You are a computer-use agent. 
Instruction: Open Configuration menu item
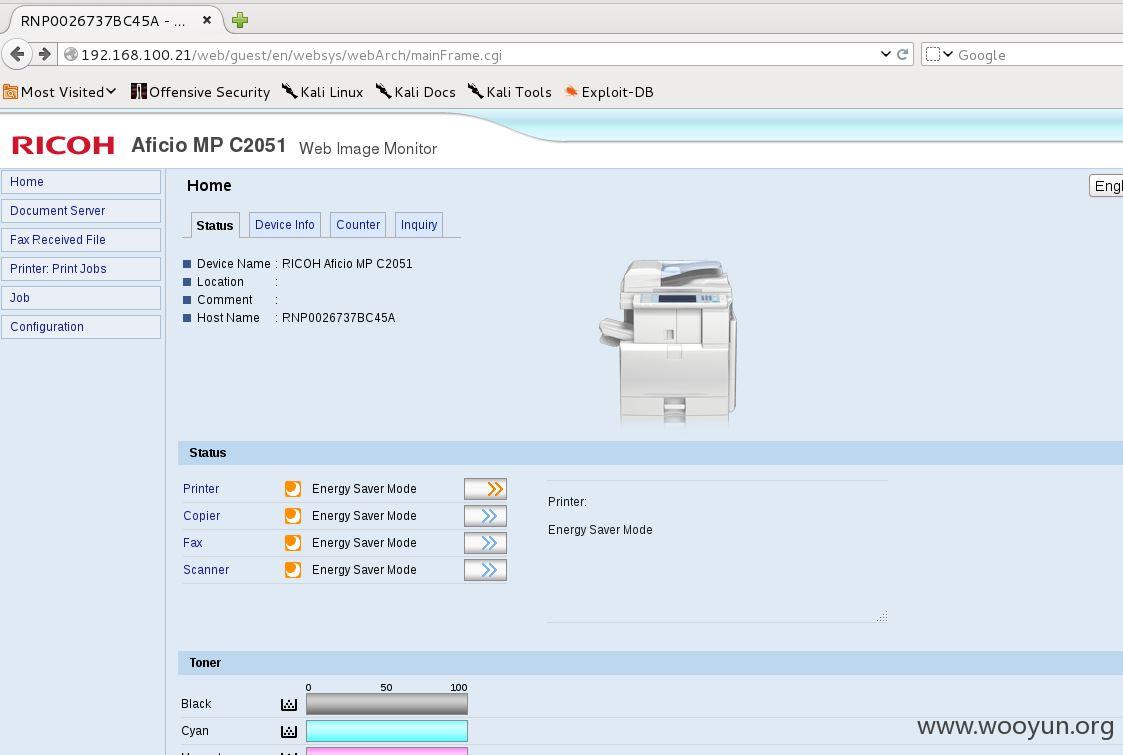tap(81, 327)
